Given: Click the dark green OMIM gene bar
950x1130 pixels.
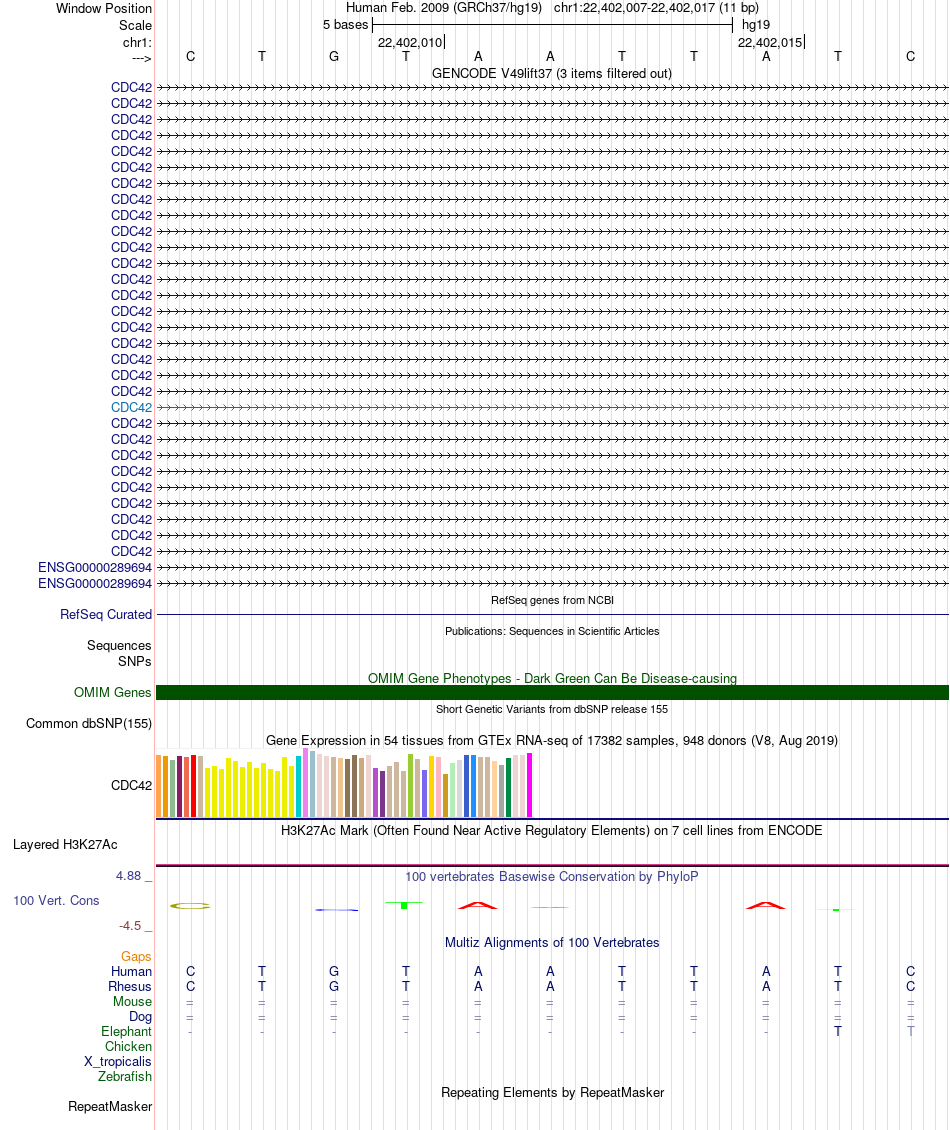Looking at the screenshot, I should coord(552,693).
